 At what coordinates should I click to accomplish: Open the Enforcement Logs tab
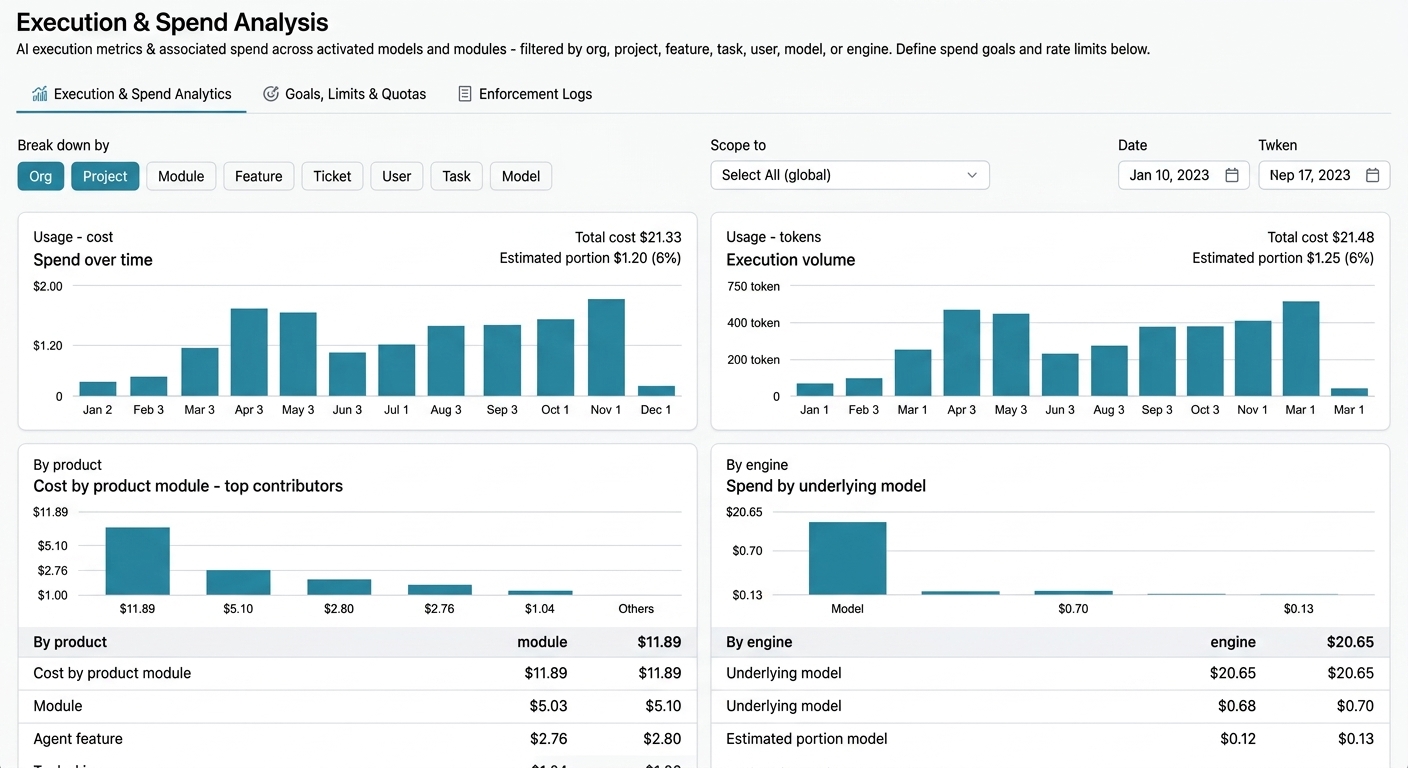(x=525, y=94)
